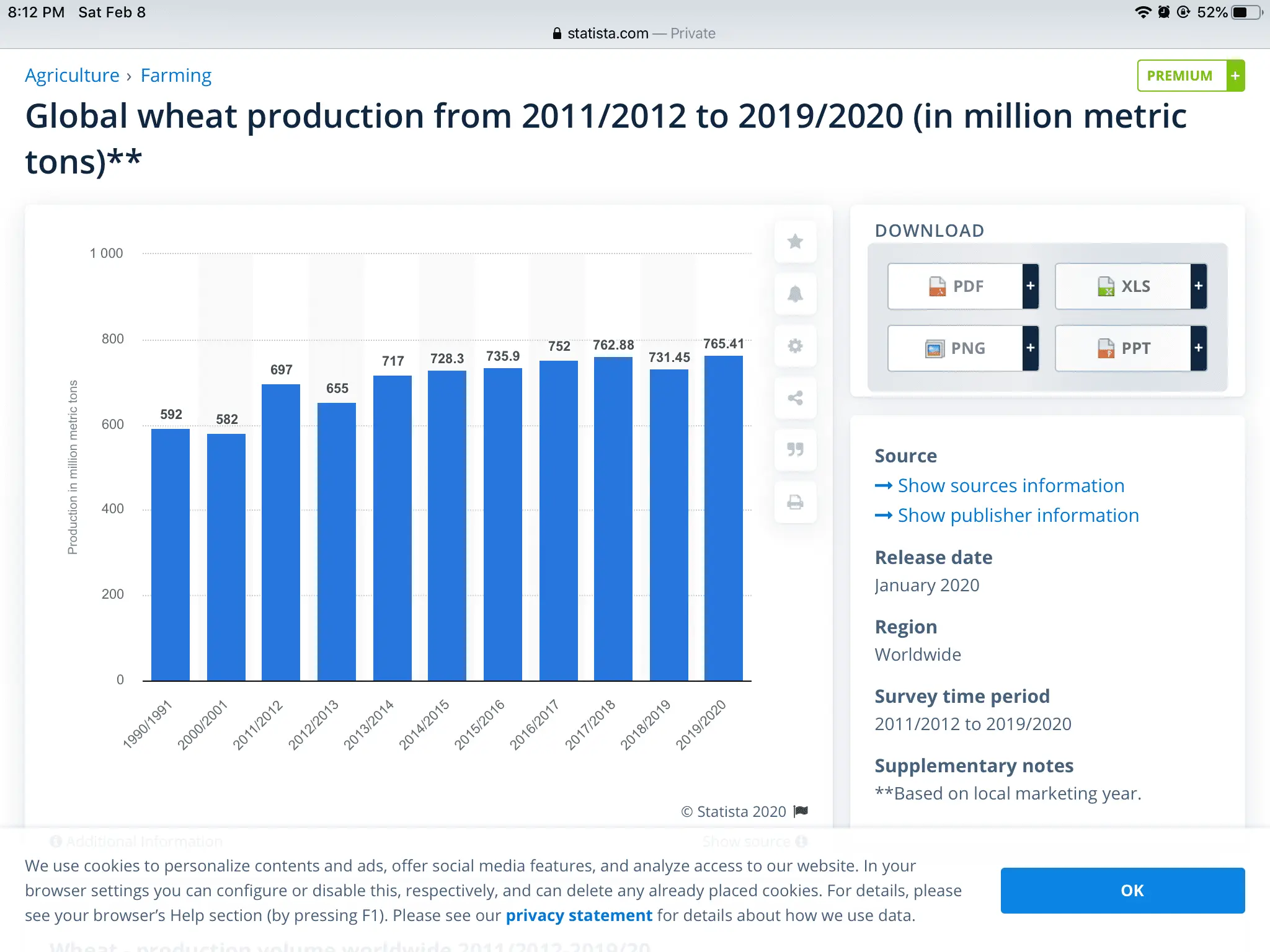Expand Show sources information
The height and width of the screenshot is (952, 1270).
coord(1010,486)
